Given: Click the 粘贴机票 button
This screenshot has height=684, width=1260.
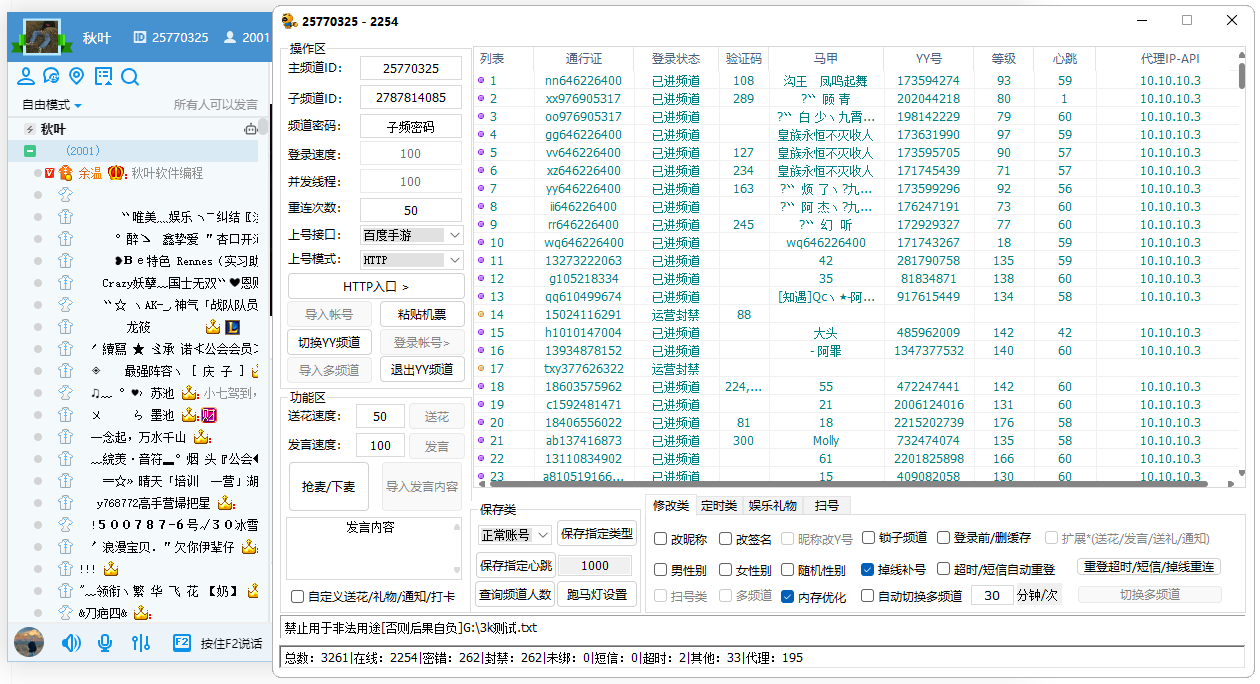Looking at the screenshot, I should tap(422, 314).
